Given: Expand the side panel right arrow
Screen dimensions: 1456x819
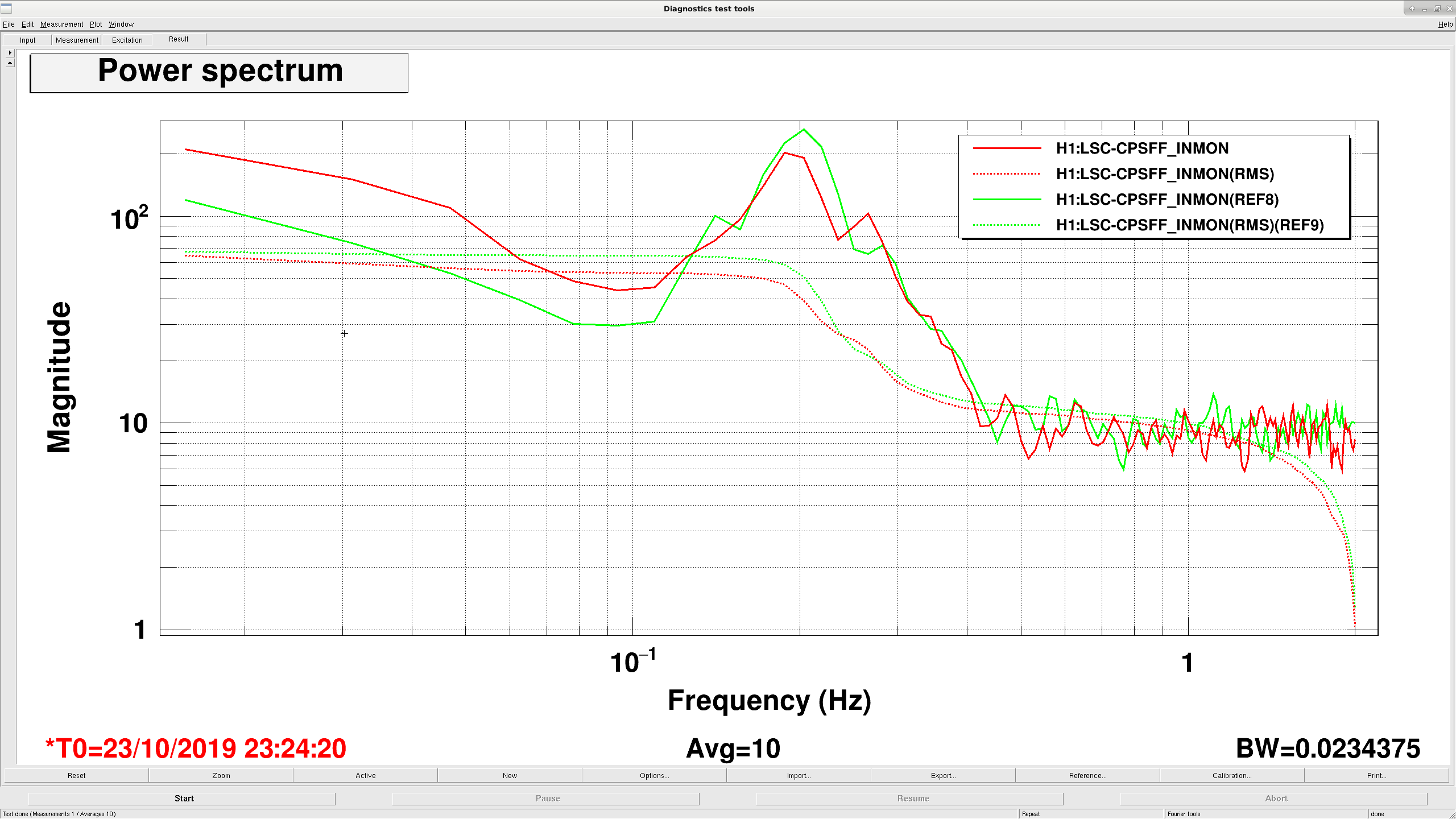Looking at the screenshot, I should point(10,52).
